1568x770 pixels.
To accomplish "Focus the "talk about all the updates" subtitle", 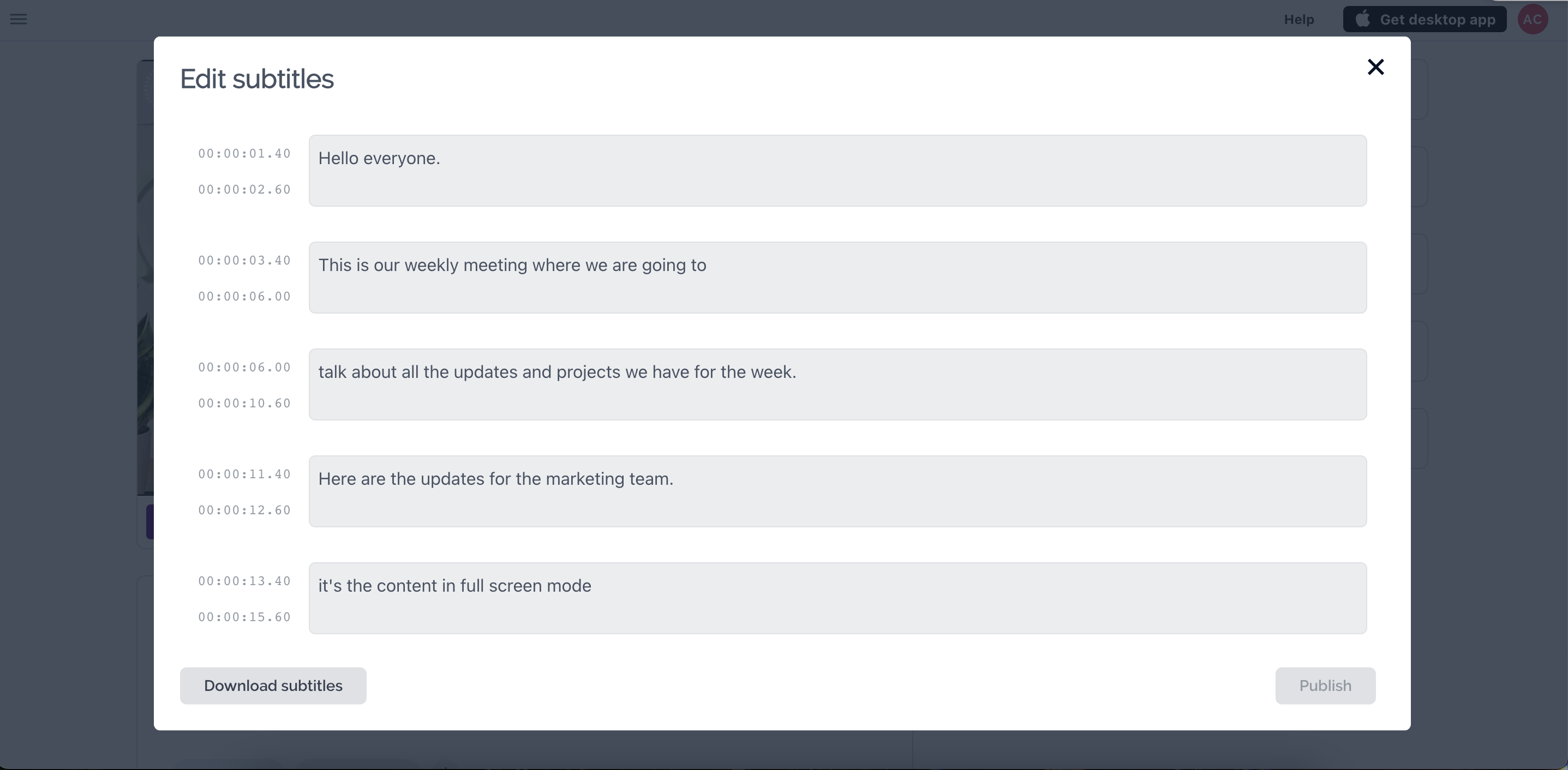I will tap(837, 384).
